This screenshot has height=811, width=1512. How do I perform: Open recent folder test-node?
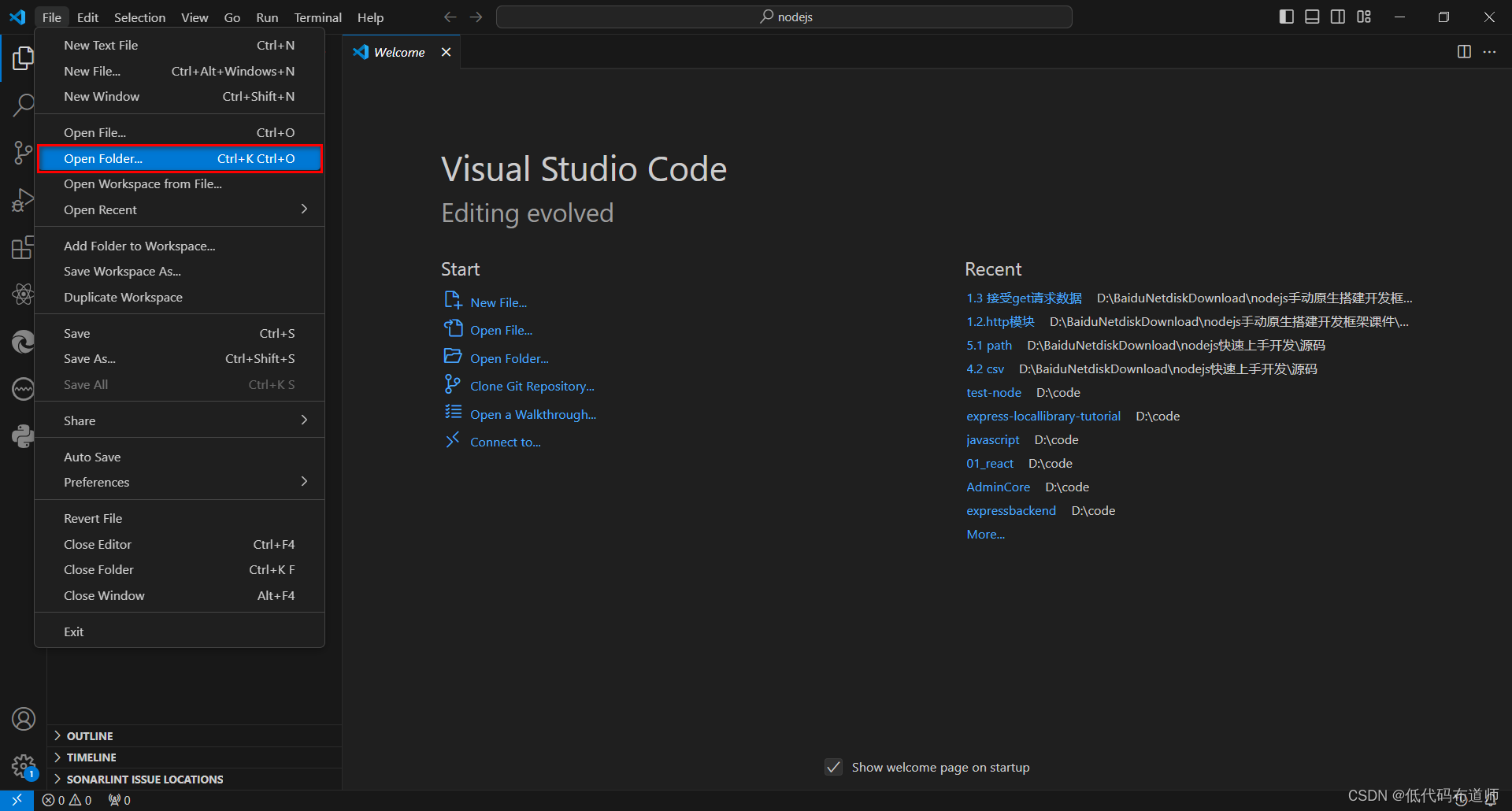click(994, 392)
